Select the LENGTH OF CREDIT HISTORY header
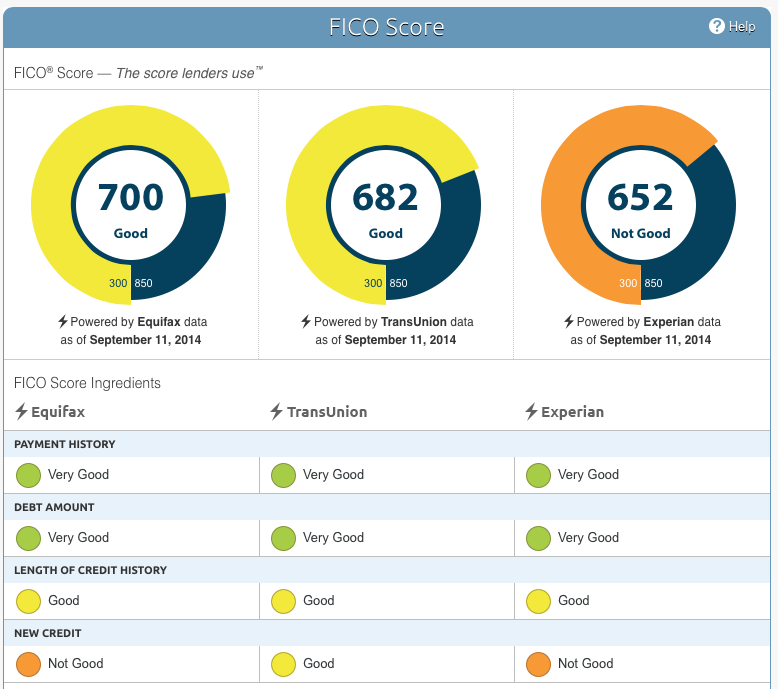Viewport: 778px width, 689px height. pyautogui.click(x=90, y=570)
